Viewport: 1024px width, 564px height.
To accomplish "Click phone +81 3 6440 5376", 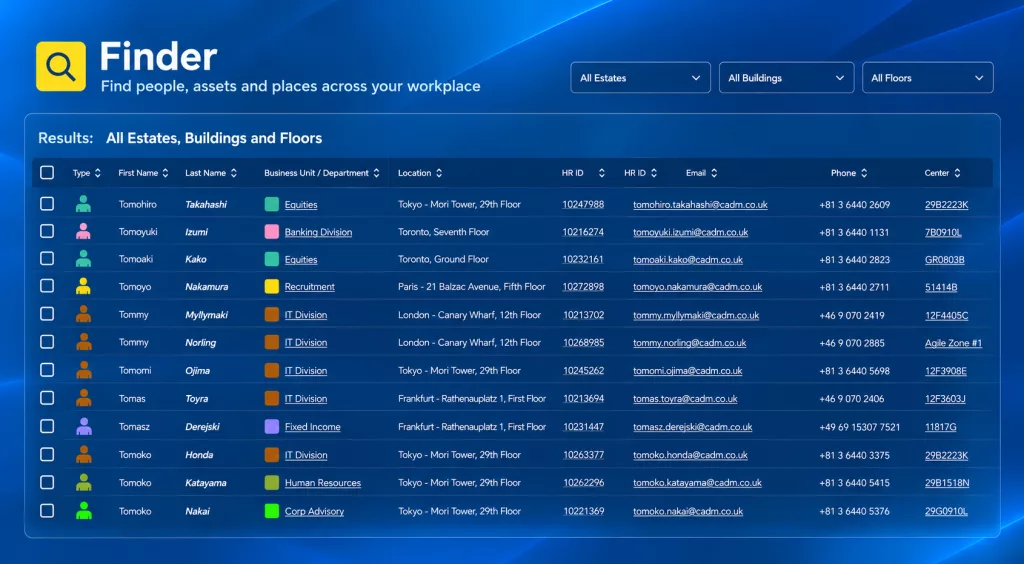I will tap(854, 511).
